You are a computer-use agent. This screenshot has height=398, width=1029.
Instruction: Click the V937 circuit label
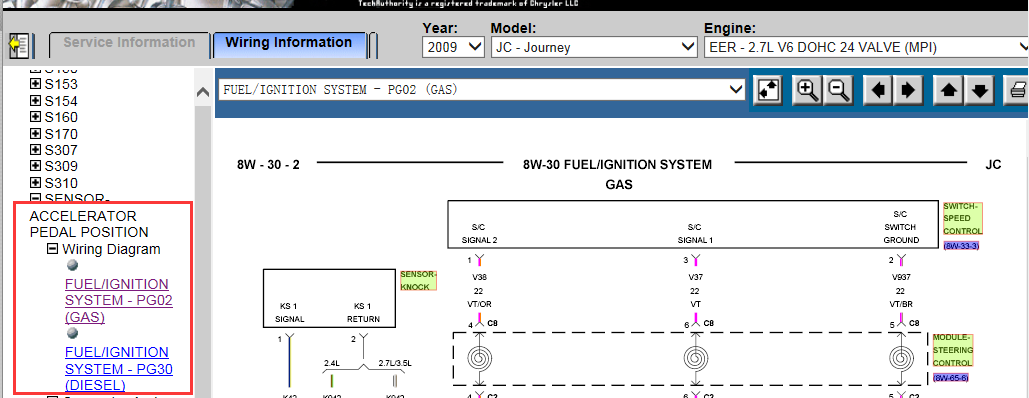pyautogui.click(x=900, y=277)
